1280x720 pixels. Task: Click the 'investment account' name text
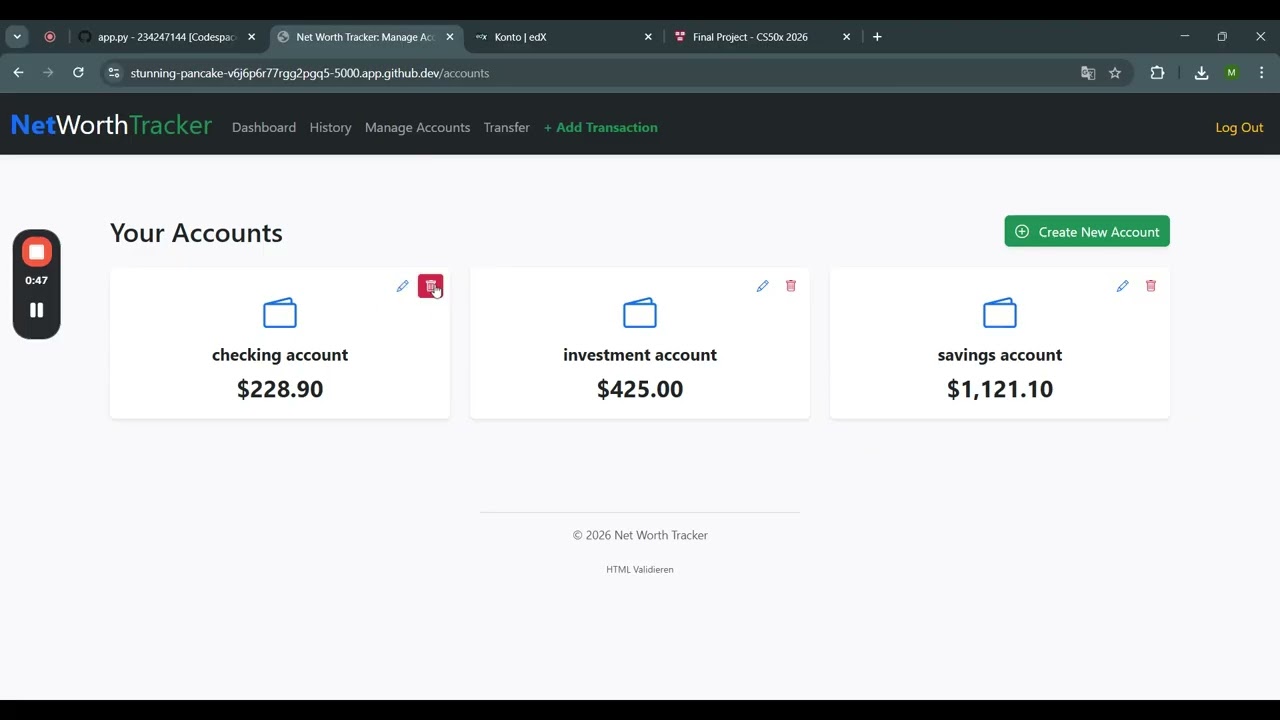pos(640,355)
